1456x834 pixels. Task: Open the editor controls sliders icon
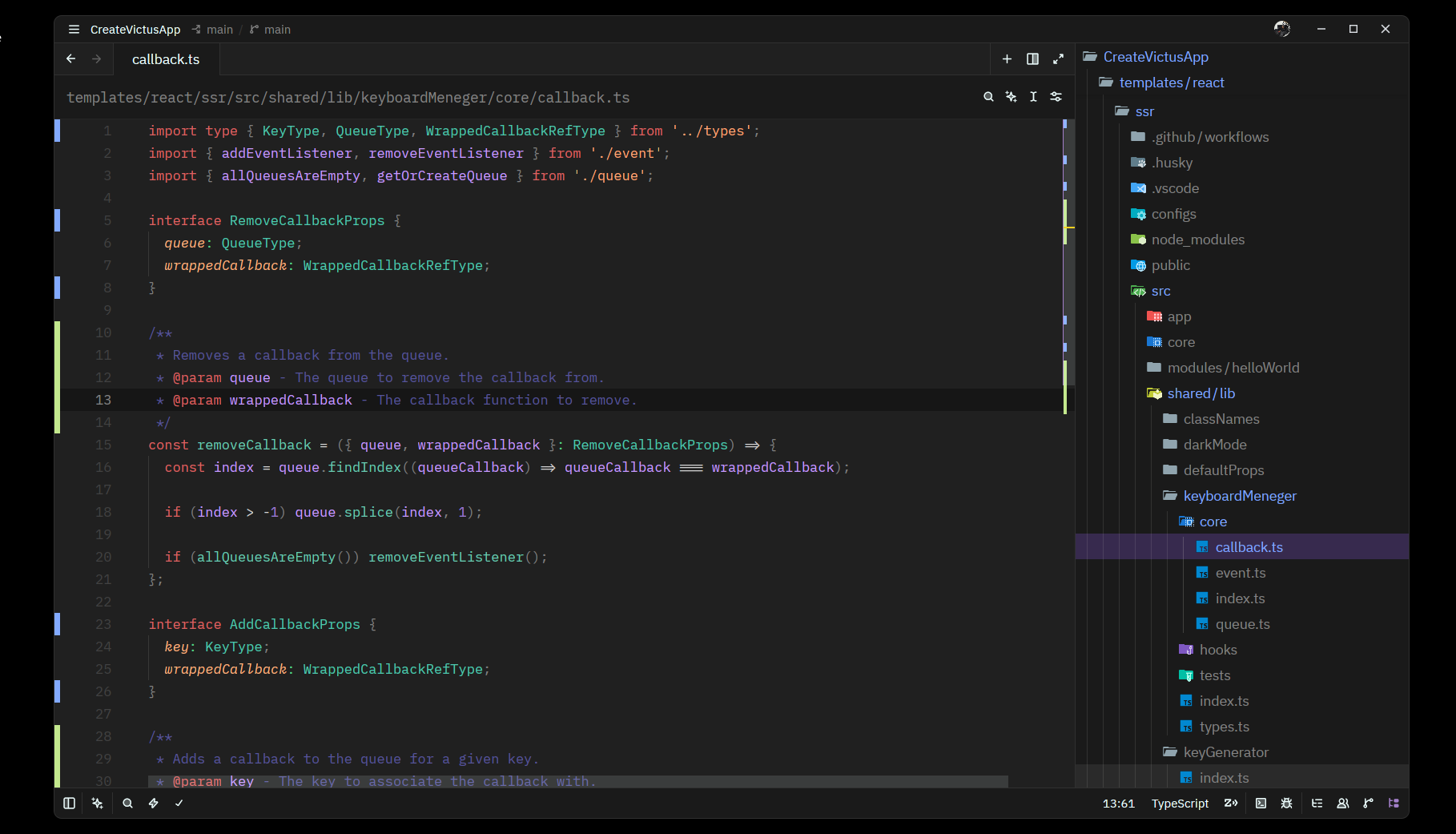pyautogui.click(x=1056, y=97)
